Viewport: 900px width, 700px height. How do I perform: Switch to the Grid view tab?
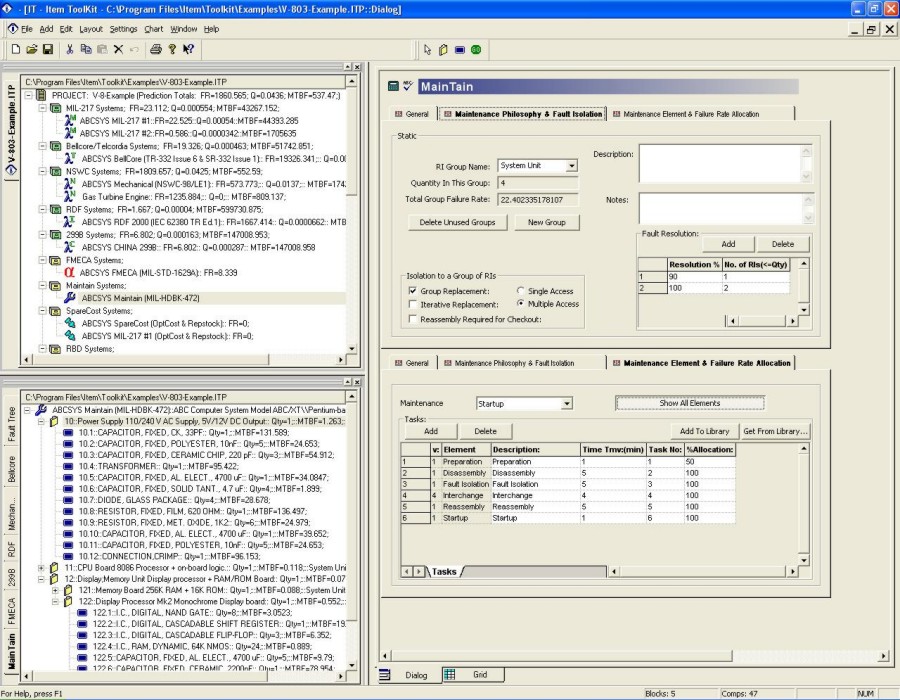pyautogui.click(x=474, y=675)
